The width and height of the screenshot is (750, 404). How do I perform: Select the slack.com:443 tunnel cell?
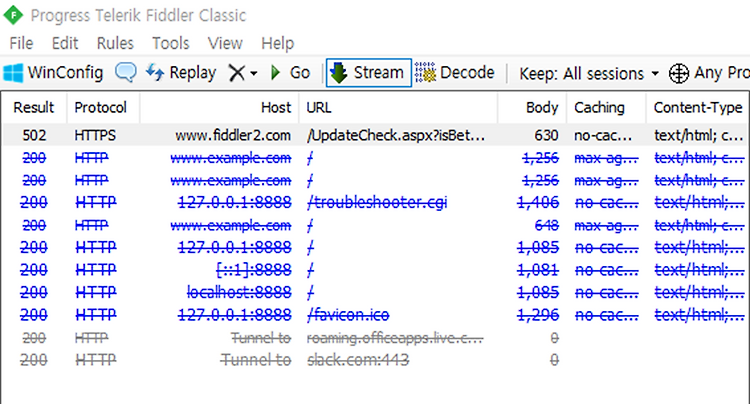click(x=358, y=360)
